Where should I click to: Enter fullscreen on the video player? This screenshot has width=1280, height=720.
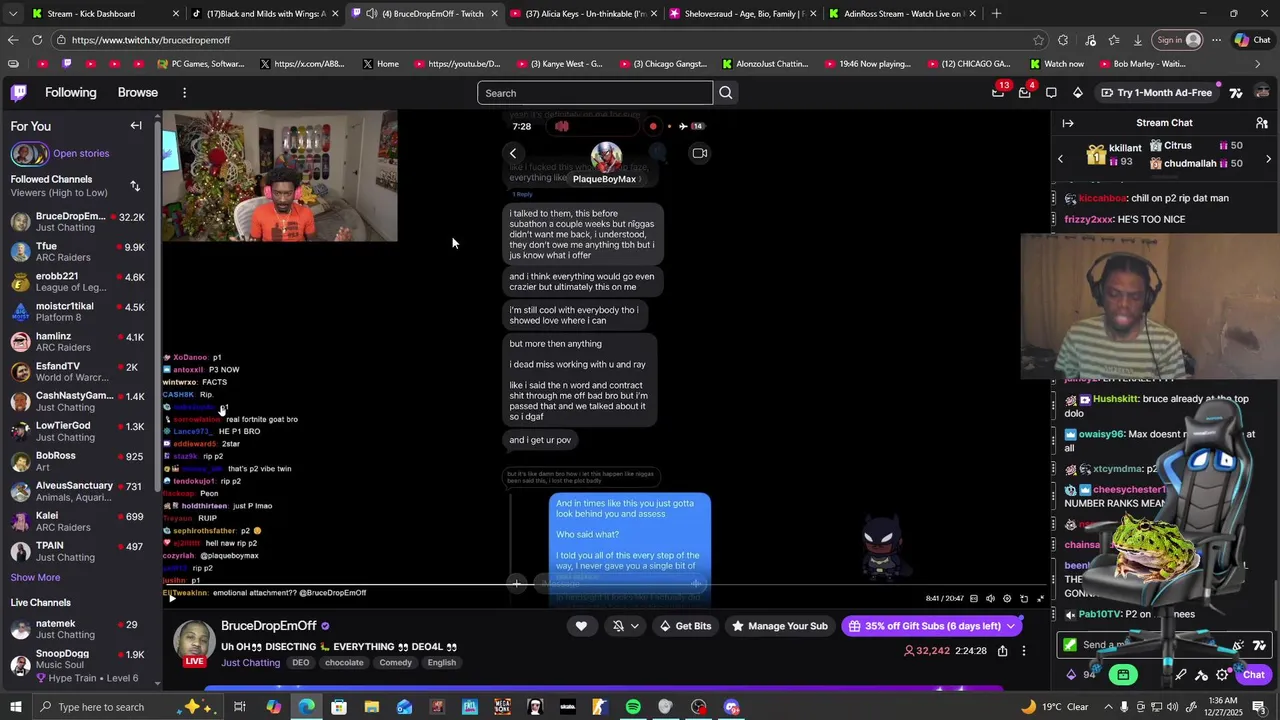(1040, 599)
